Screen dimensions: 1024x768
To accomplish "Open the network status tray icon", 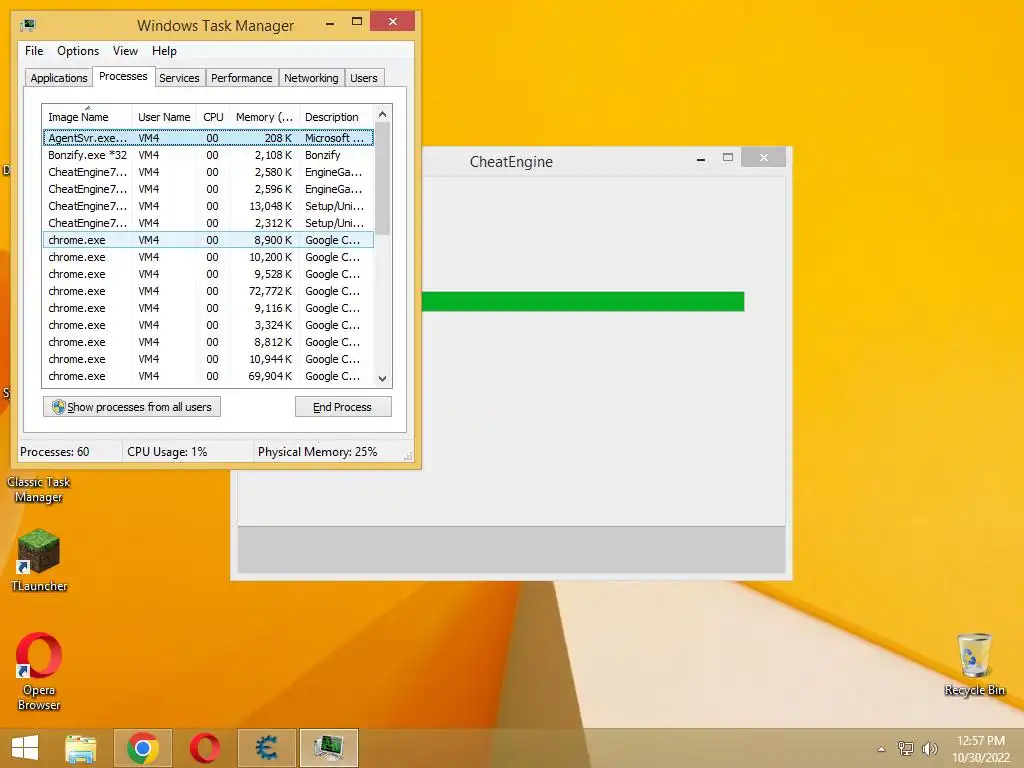I will pyautogui.click(x=905, y=748).
